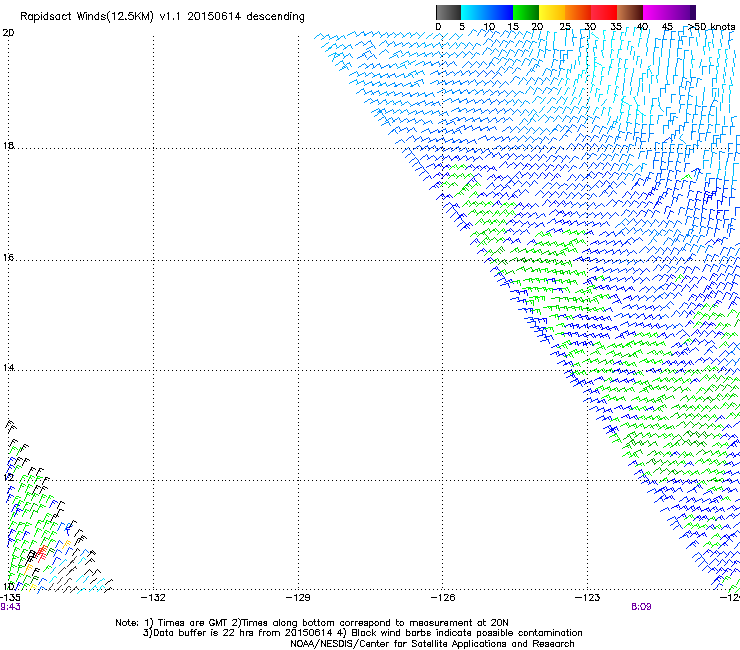Click the legend label "5" under colorbar
Viewport: 740px width, 650px height.
[x=462, y=27]
